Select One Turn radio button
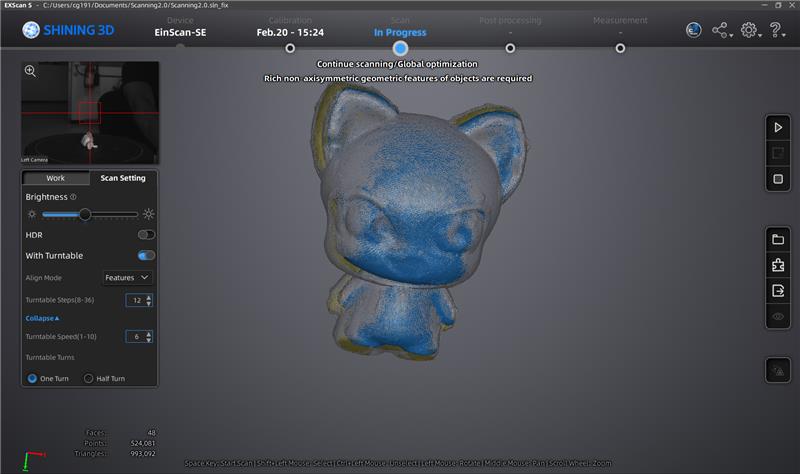This screenshot has width=800, height=474. (x=32, y=379)
